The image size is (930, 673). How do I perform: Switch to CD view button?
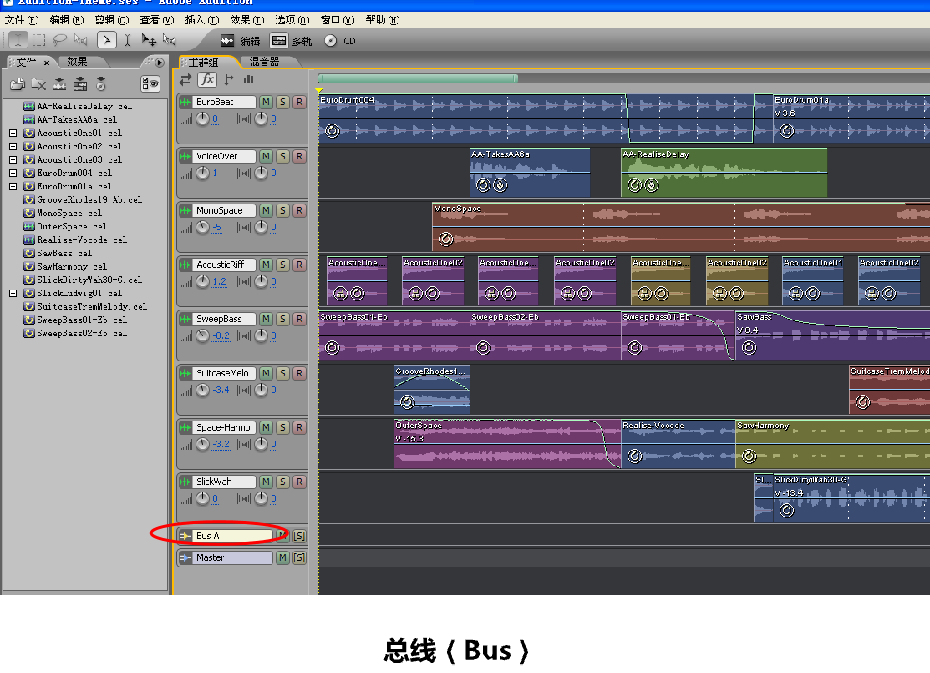tap(340, 41)
